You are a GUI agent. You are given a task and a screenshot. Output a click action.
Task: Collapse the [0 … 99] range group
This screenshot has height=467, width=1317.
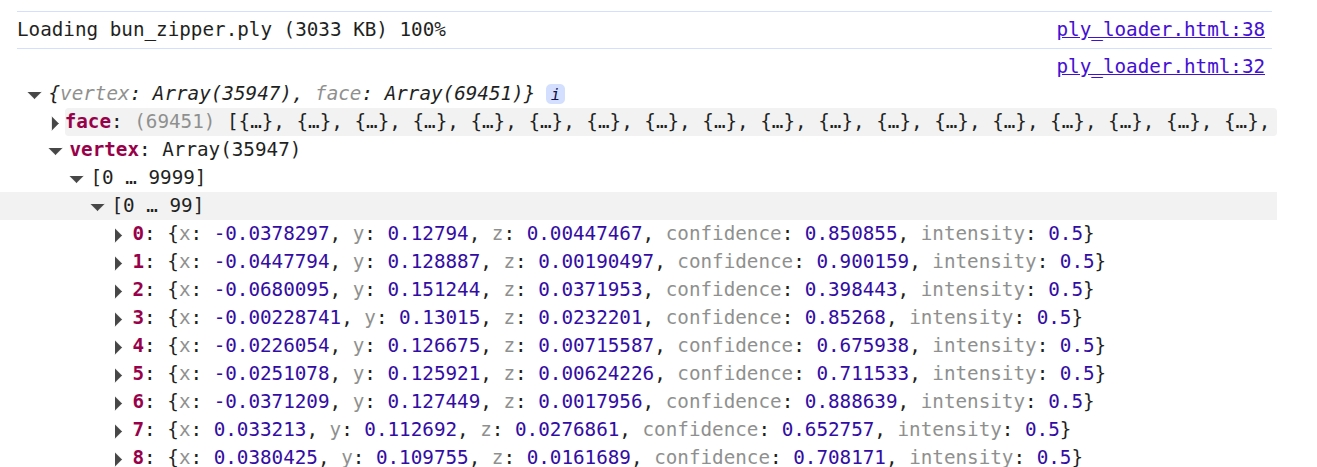[x=97, y=207]
